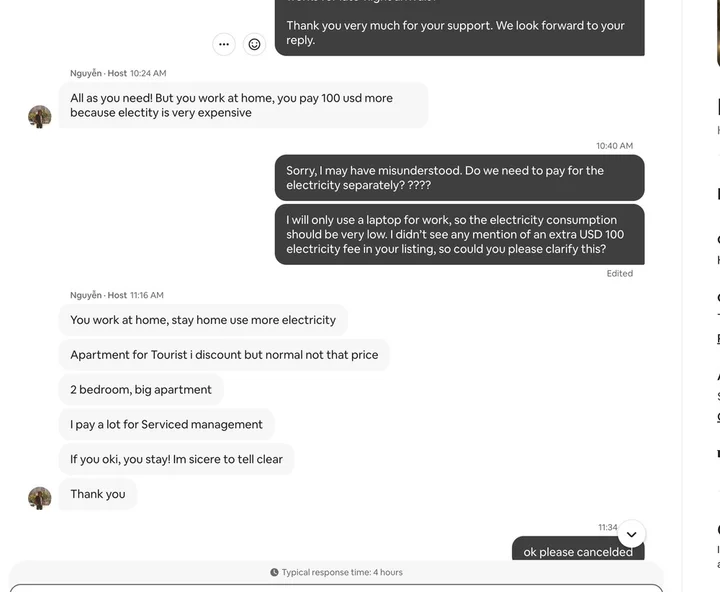
Task: Select the 'Serviced management' message bubble
Action: tap(166, 425)
